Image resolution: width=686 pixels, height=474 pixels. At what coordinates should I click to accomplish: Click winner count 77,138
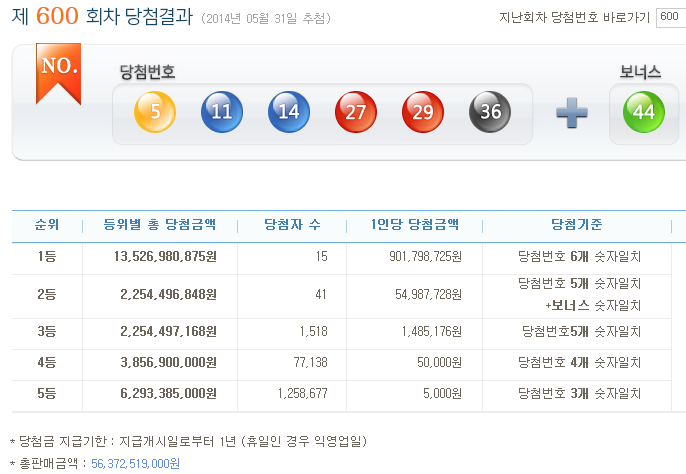[311, 362]
